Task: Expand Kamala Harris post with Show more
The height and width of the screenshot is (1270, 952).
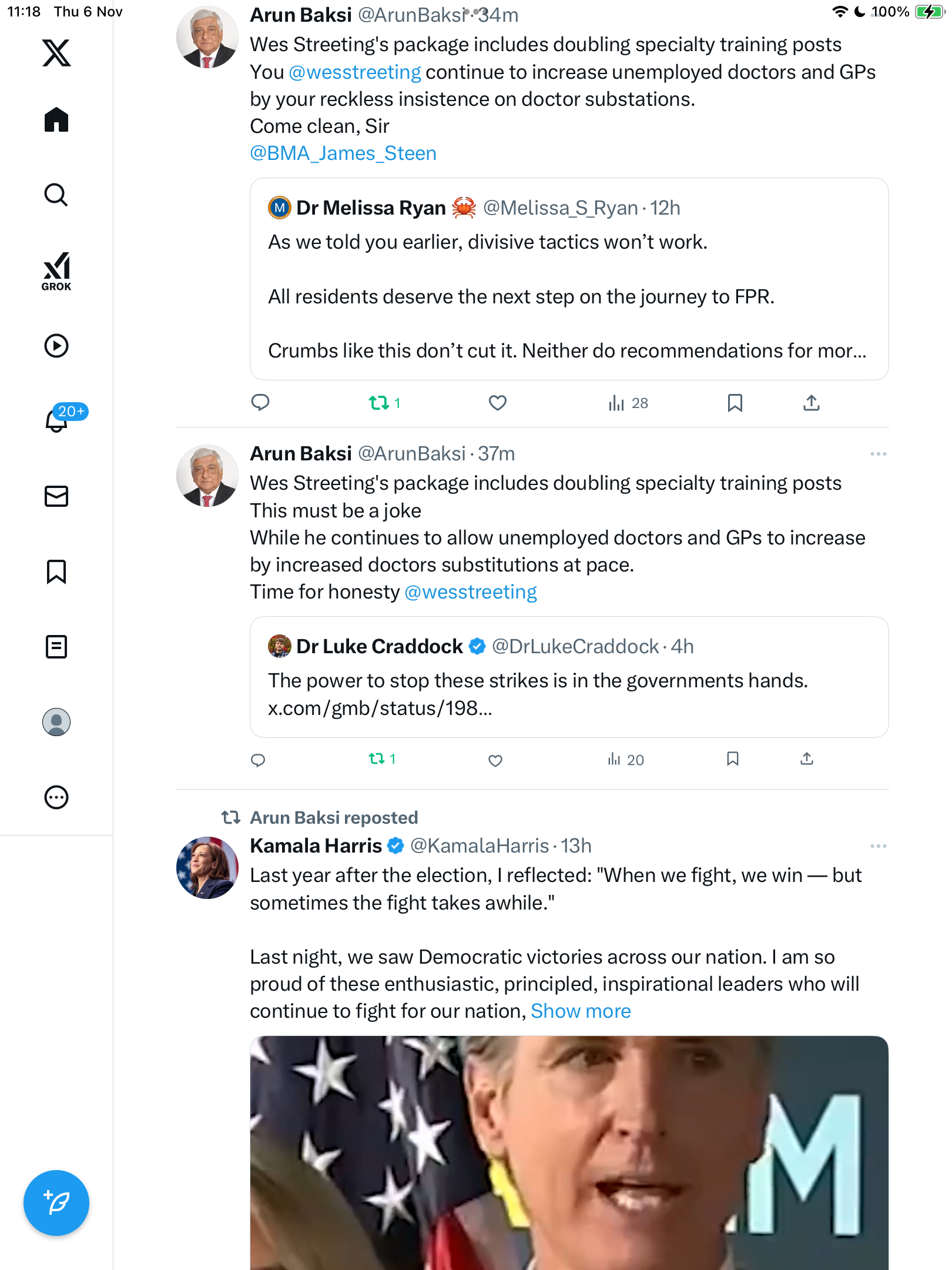Action: pos(581,1011)
